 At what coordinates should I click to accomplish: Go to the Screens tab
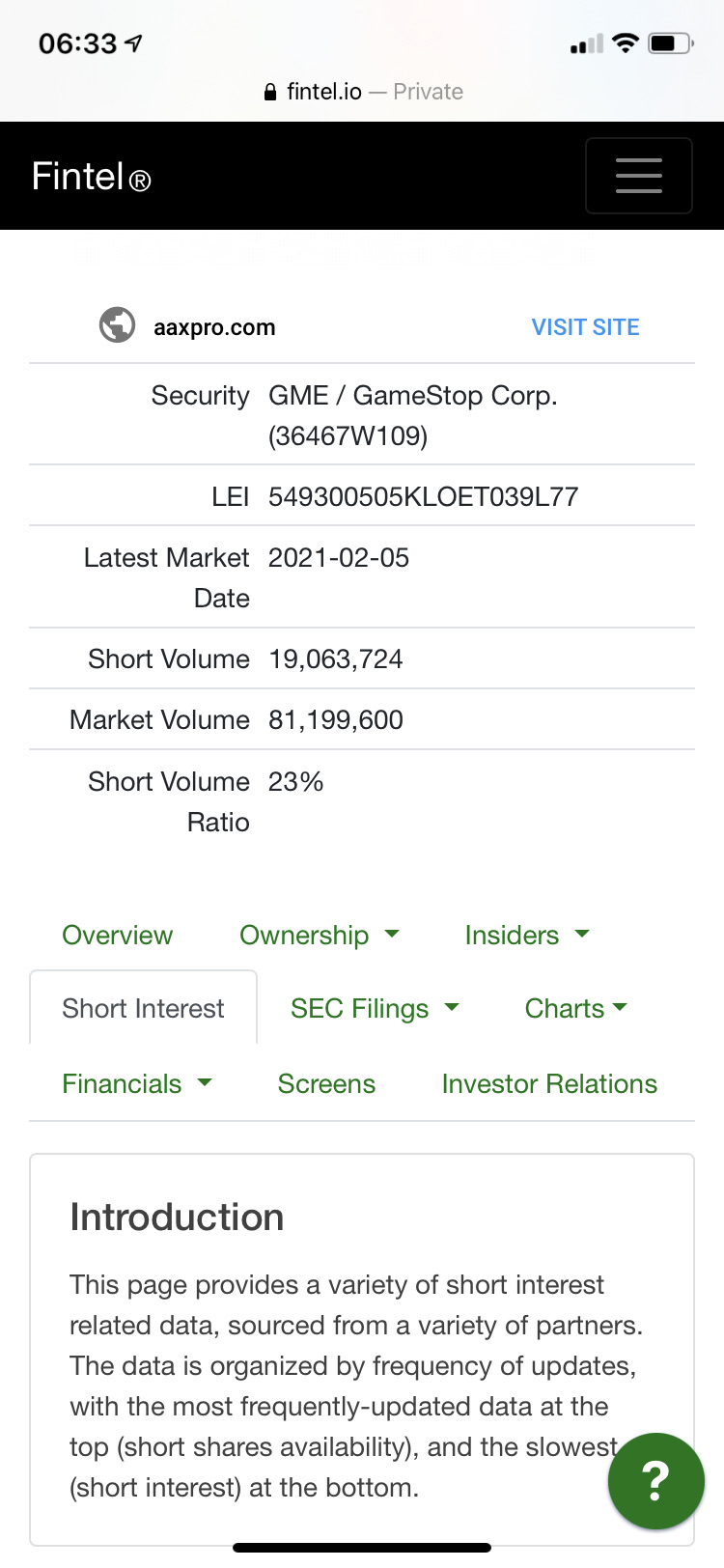[326, 1084]
